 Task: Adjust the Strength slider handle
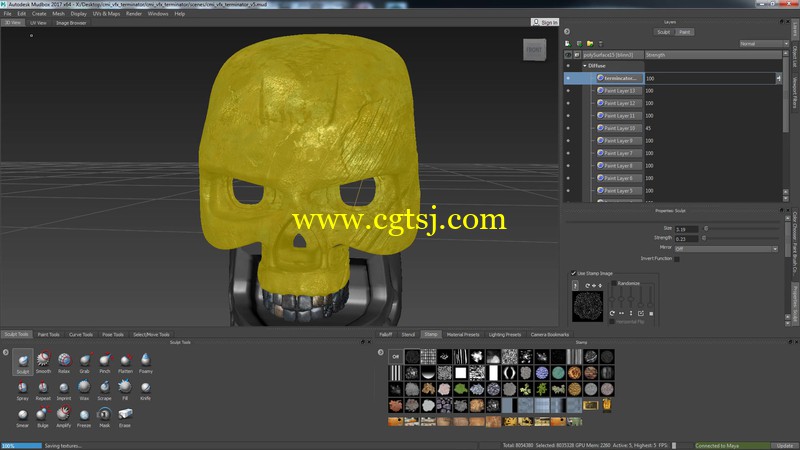(x=704, y=238)
